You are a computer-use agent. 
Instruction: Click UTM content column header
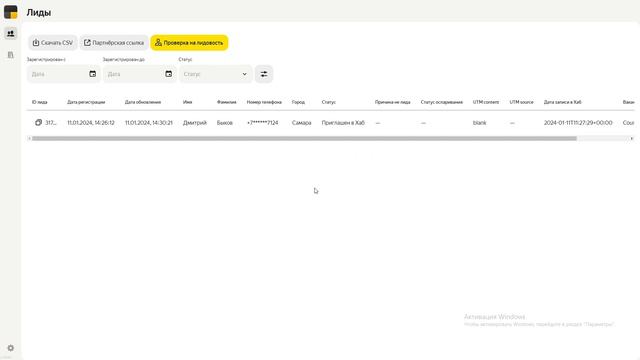pyautogui.click(x=486, y=102)
